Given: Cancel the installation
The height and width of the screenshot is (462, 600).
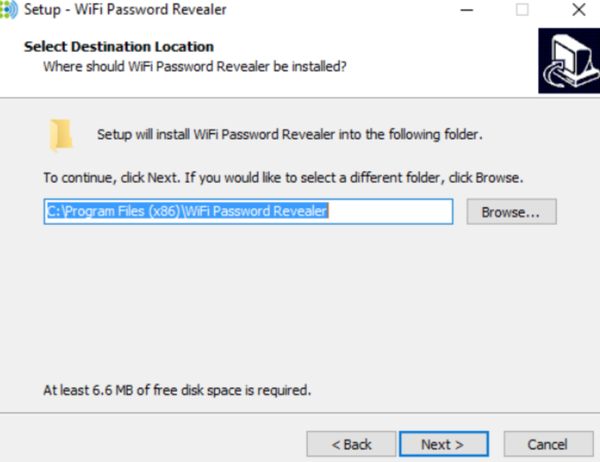Looking at the screenshot, I should pyautogui.click(x=548, y=443).
